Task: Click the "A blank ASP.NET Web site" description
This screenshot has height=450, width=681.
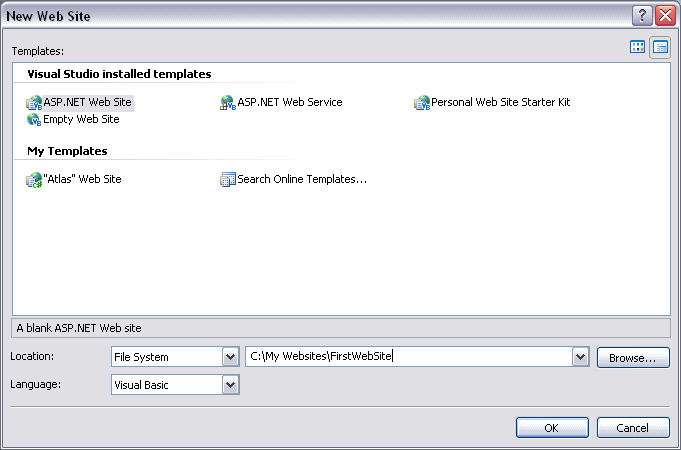Action: (x=79, y=328)
